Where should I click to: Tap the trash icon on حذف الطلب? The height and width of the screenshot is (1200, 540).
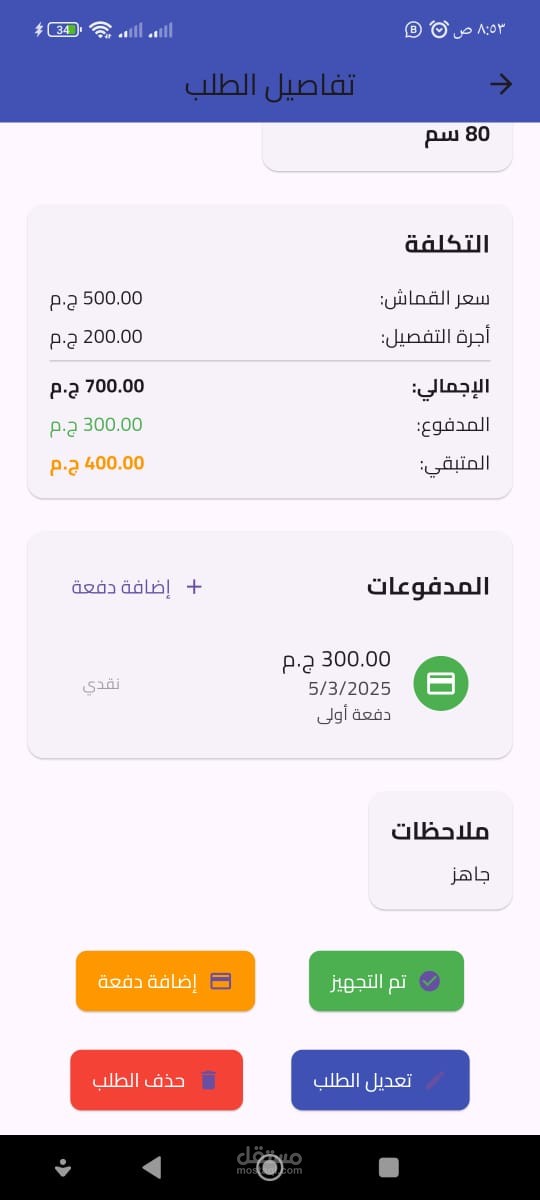[208, 1080]
